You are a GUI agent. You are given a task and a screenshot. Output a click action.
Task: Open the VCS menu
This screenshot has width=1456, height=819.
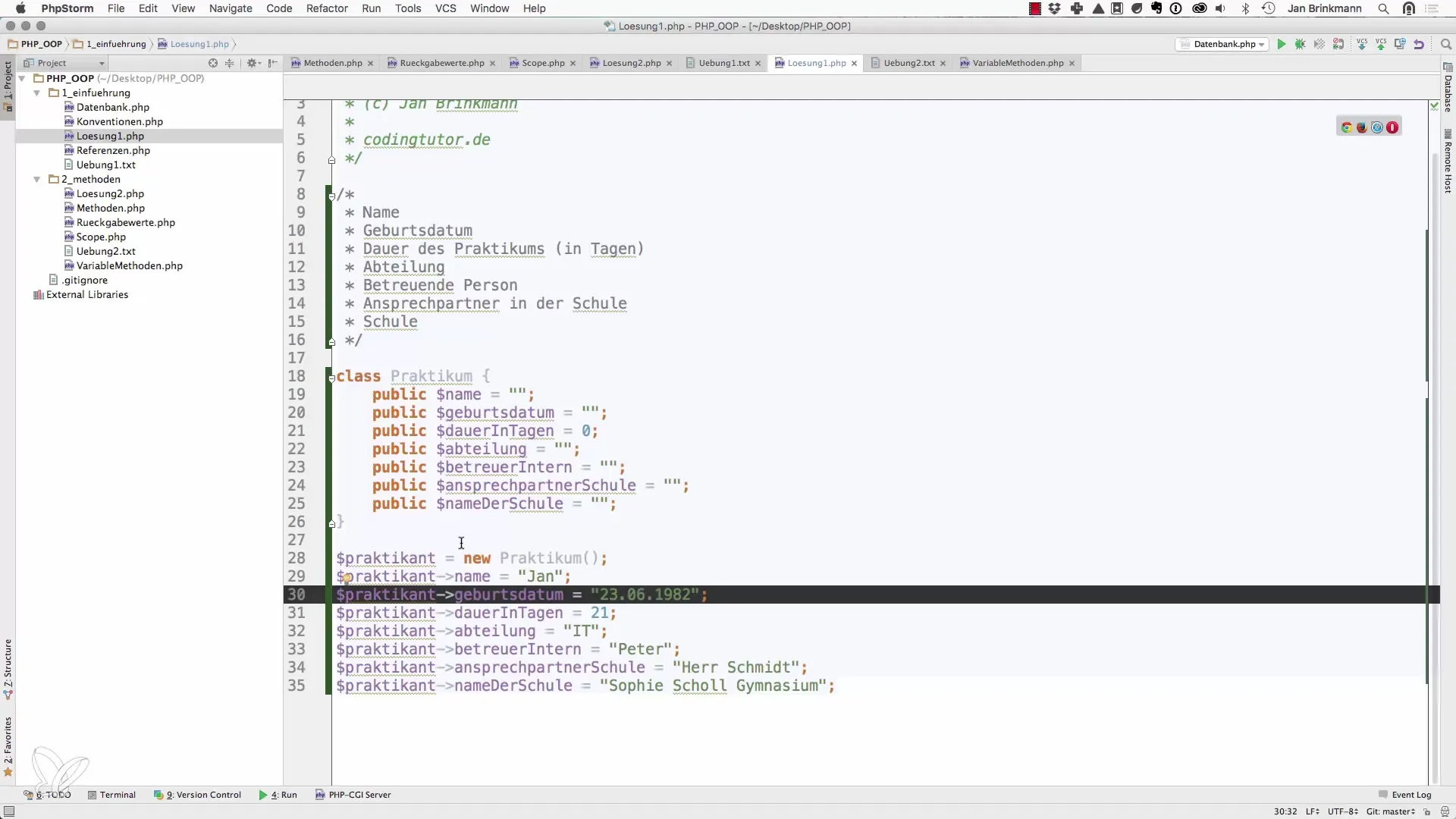pyautogui.click(x=445, y=8)
